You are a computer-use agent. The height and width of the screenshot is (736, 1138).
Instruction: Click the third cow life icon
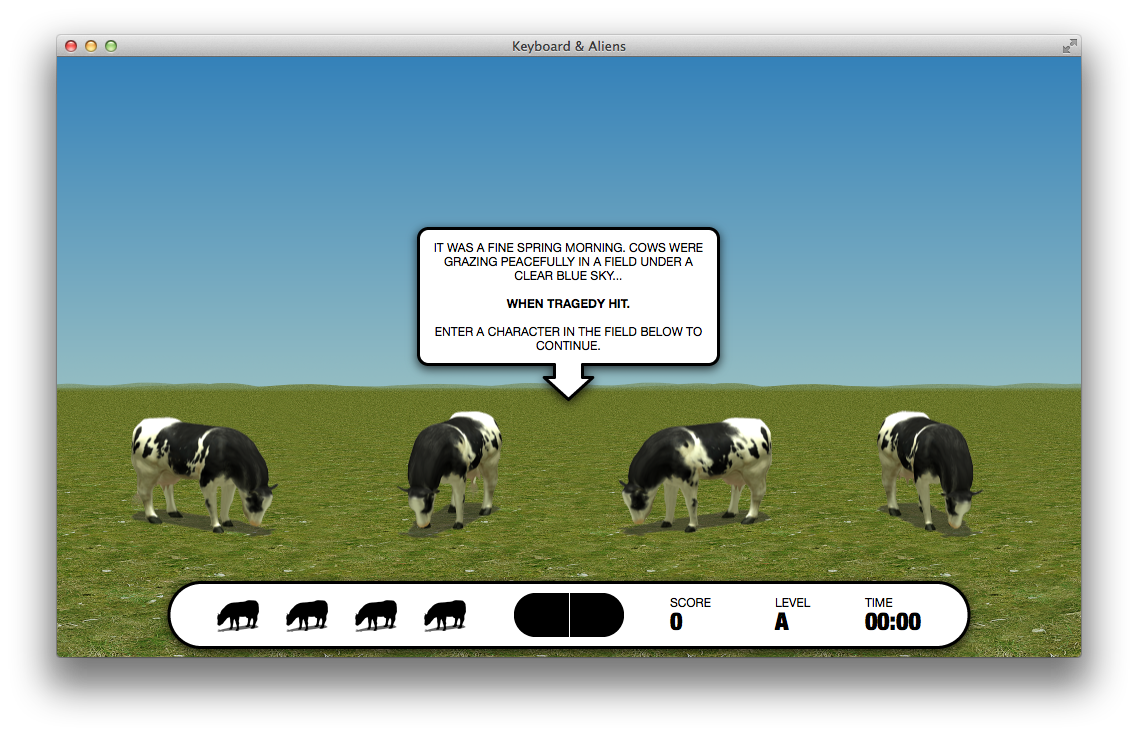coord(376,615)
